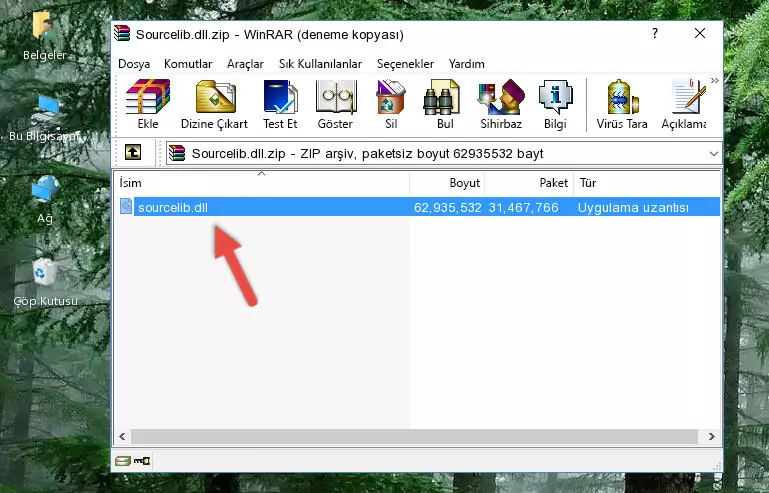This screenshot has height=493, width=769.
Task: Launch the Sihirbaz (Wizard) tool
Action: (501, 104)
